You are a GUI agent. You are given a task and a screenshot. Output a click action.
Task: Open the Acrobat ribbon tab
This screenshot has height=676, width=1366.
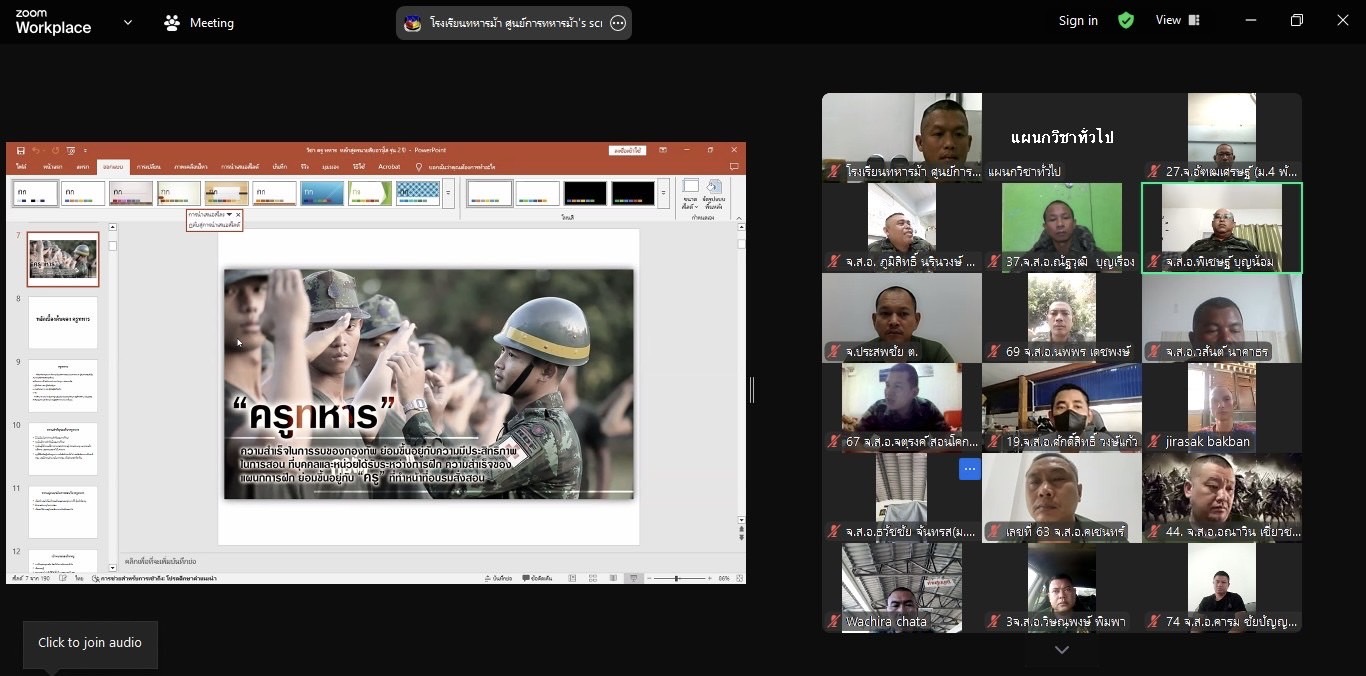(x=389, y=166)
